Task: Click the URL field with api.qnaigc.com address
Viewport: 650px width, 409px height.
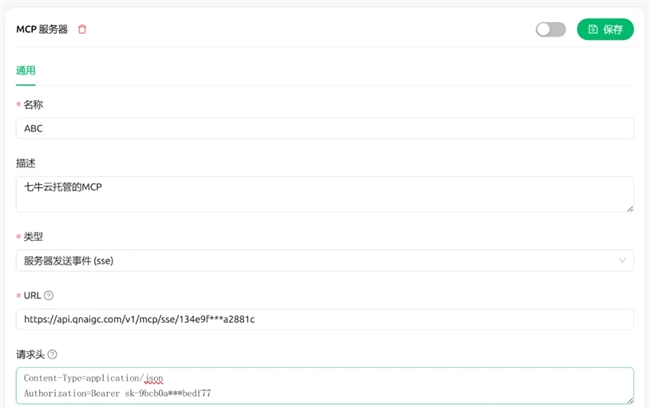Action: pyautogui.click(x=325, y=319)
